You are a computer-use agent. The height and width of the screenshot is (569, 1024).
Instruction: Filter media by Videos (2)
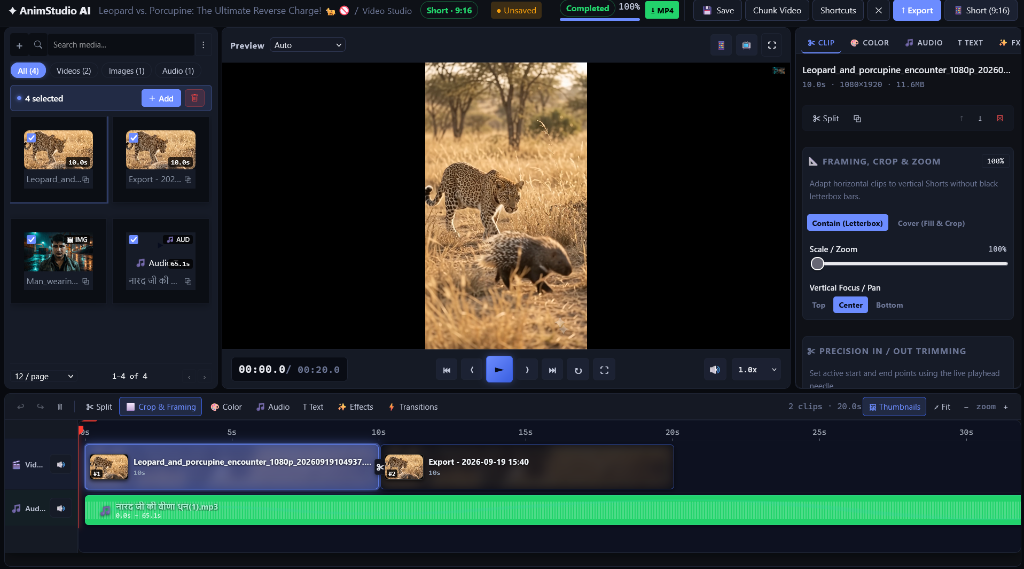coord(74,71)
